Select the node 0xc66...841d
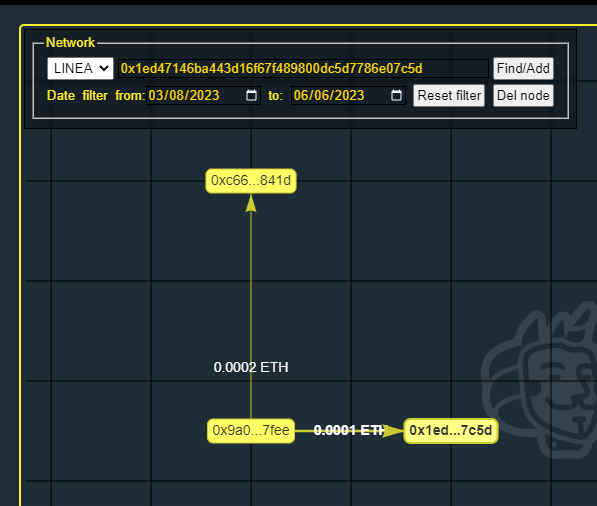Viewport: 597px width, 506px height. [251, 181]
